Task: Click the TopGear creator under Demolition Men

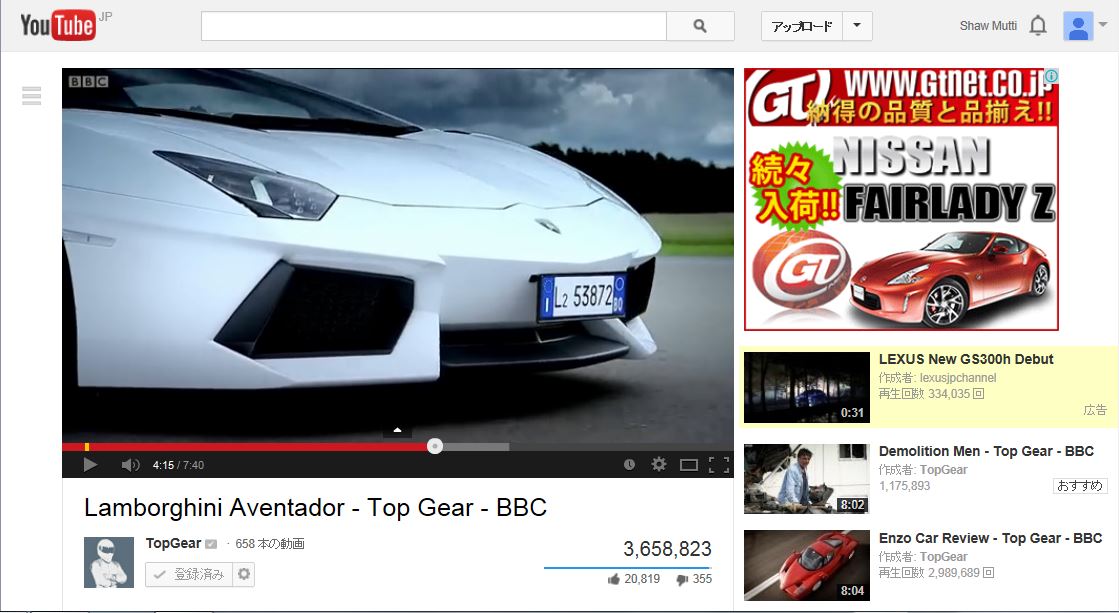Action: coord(943,470)
